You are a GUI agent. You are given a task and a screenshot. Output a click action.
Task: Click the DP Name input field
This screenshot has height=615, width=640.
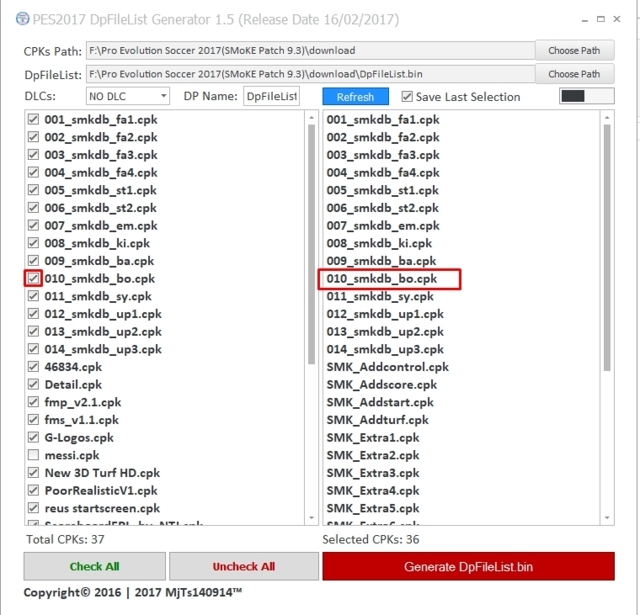coord(271,96)
